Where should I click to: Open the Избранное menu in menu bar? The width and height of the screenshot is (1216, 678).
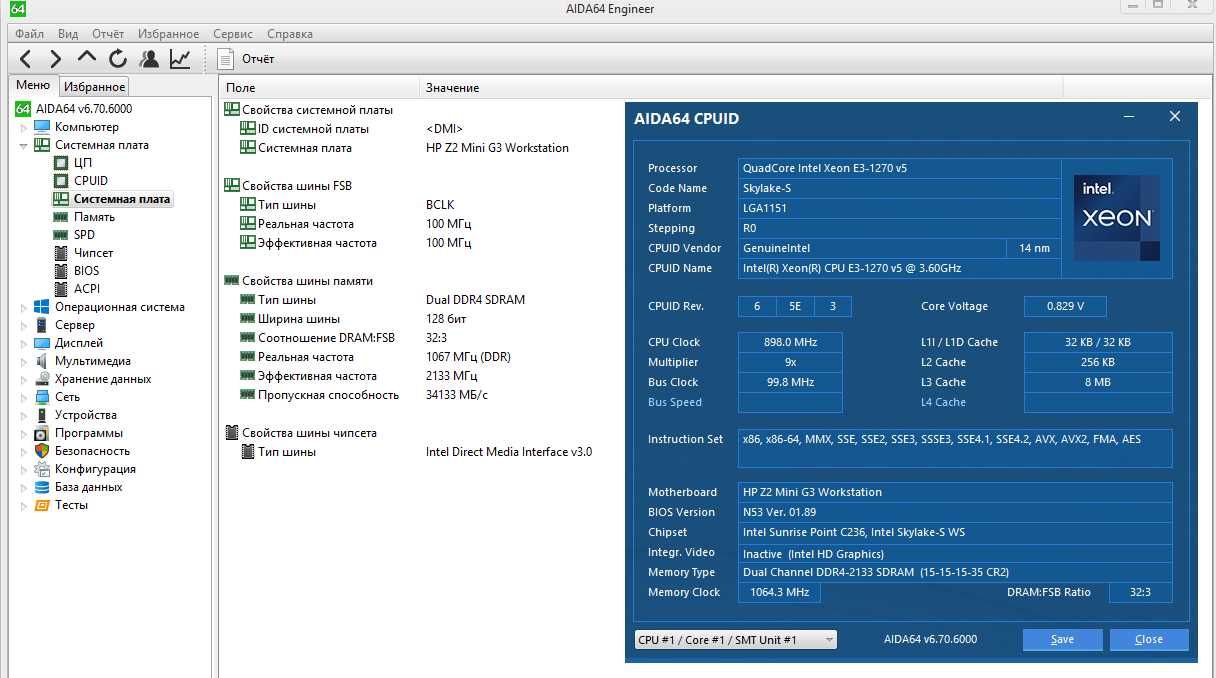click(x=168, y=34)
